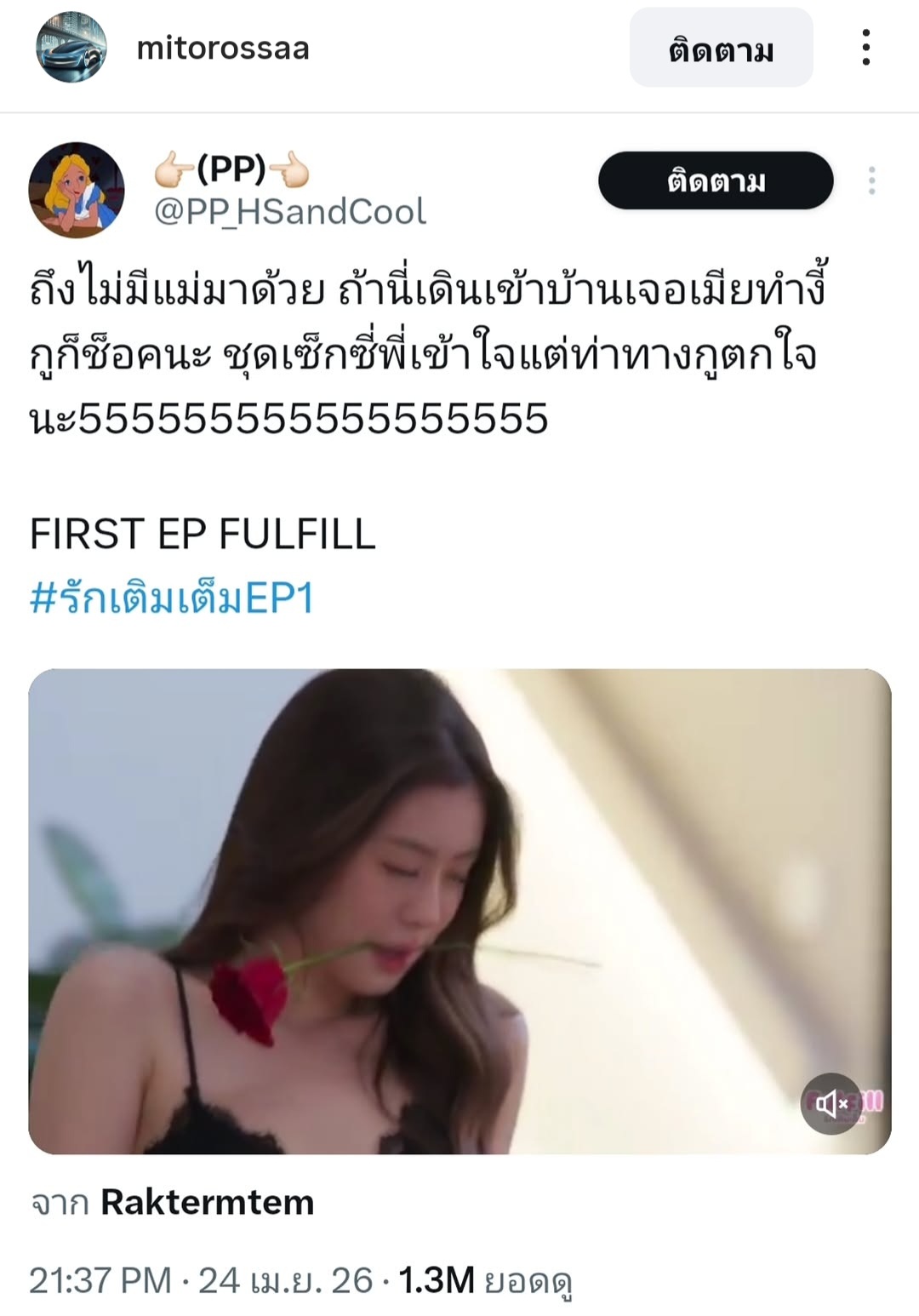Tap the Alice cartoon avatar of PP

(x=77, y=189)
